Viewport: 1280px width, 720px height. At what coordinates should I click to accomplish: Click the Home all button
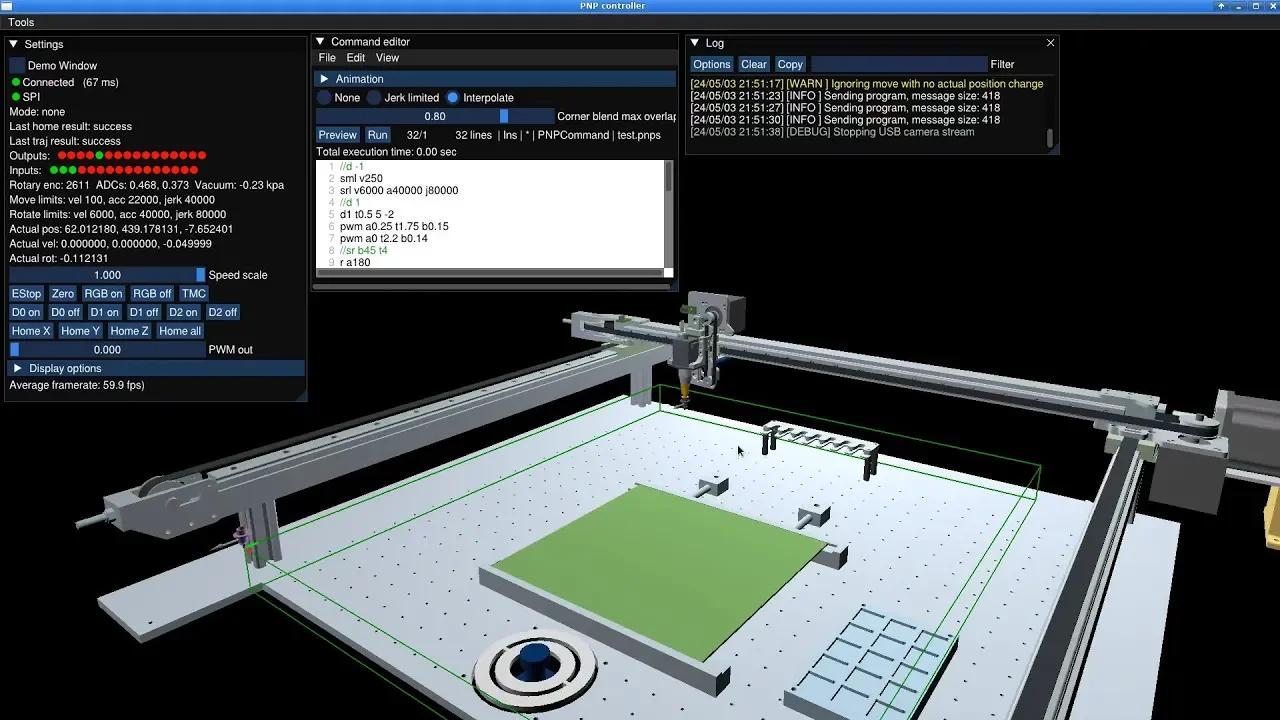pos(180,331)
